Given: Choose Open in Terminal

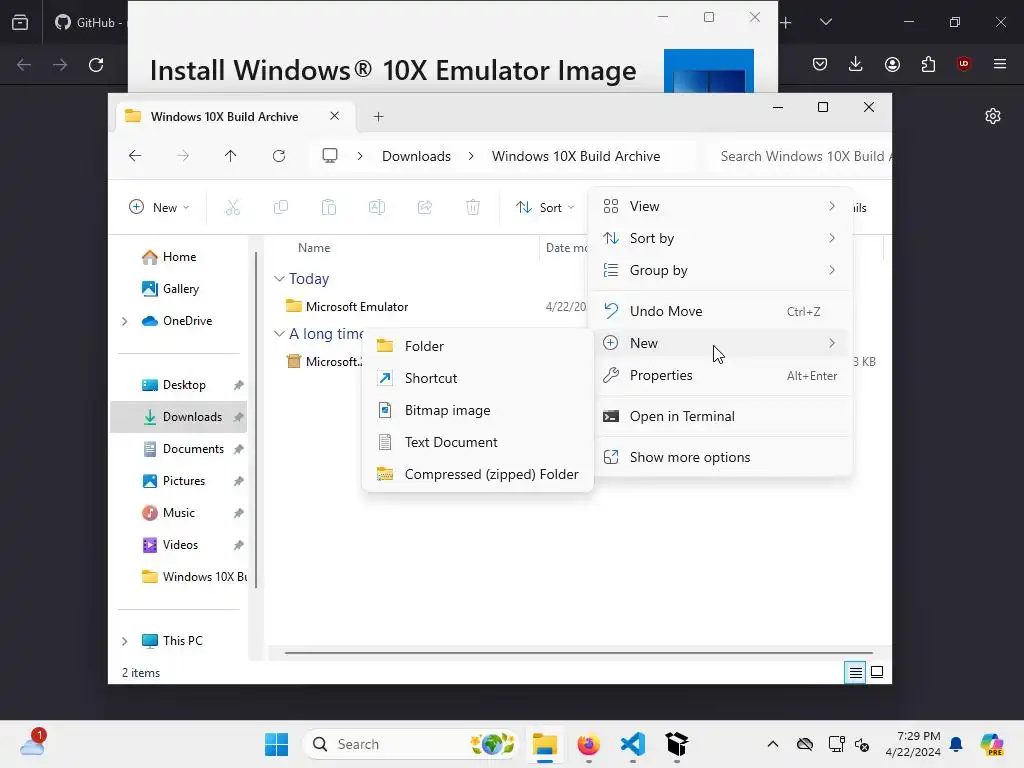Looking at the screenshot, I should coord(721,417).
